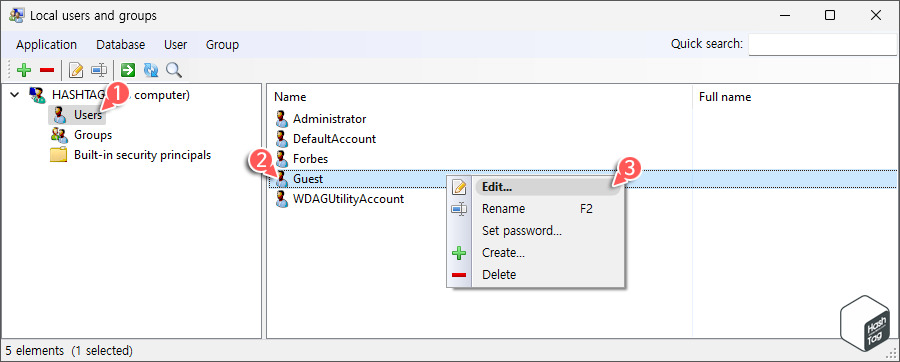Image resolution: width=900 pixels, height=362 pixels.
Task: Click the app icon in title bar
Action: coord(17,15)
